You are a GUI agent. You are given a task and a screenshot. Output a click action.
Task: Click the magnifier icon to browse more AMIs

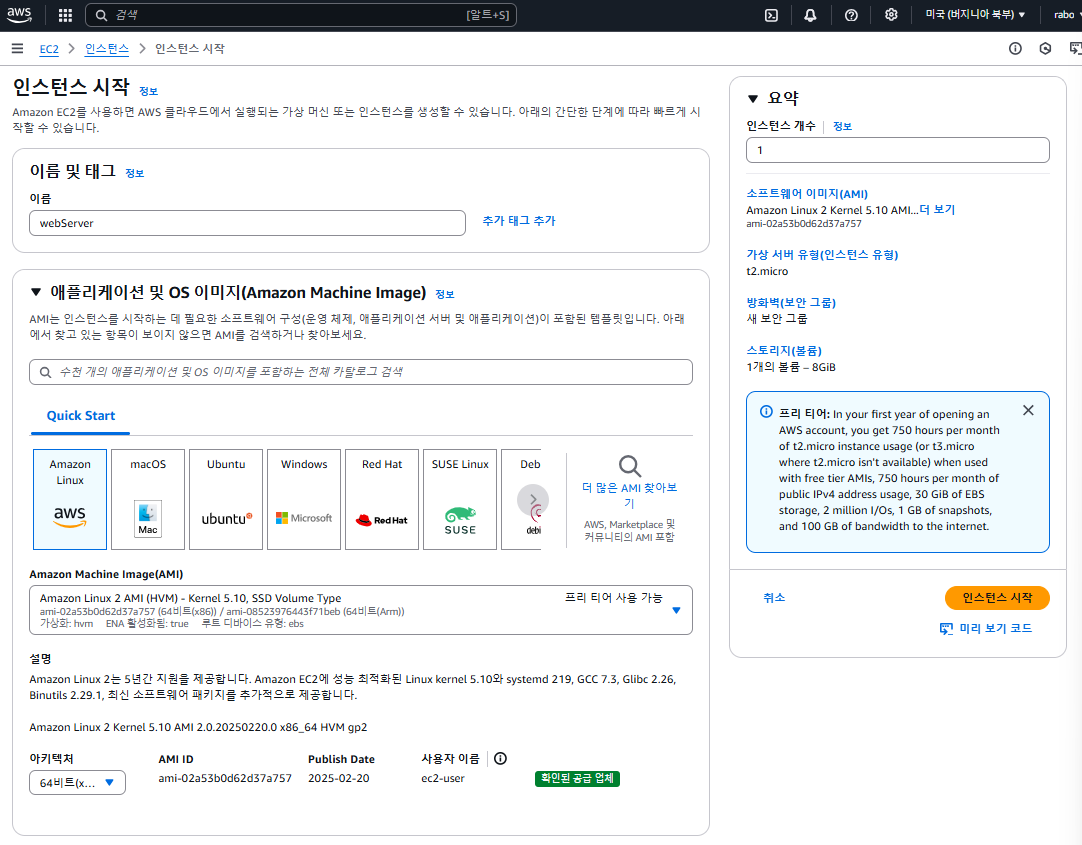[629, 466]
